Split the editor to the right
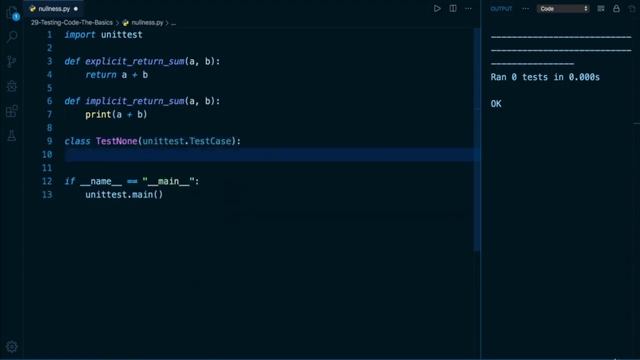640x360 pixels. point(453,9)
